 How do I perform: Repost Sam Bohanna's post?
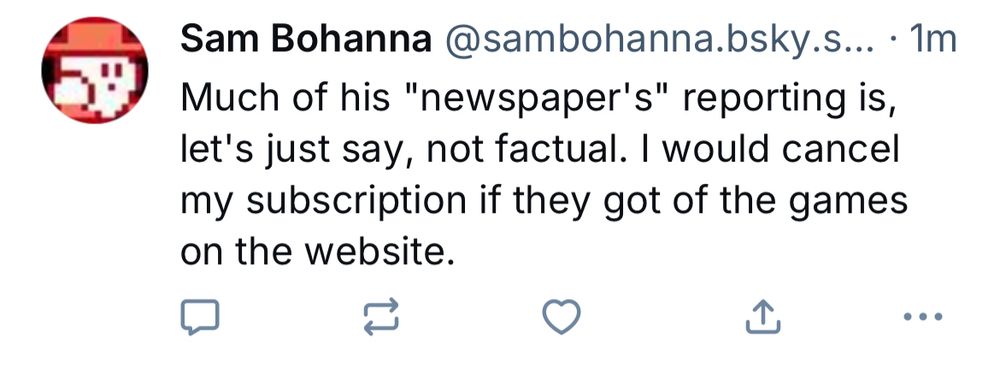click(381, 316)
